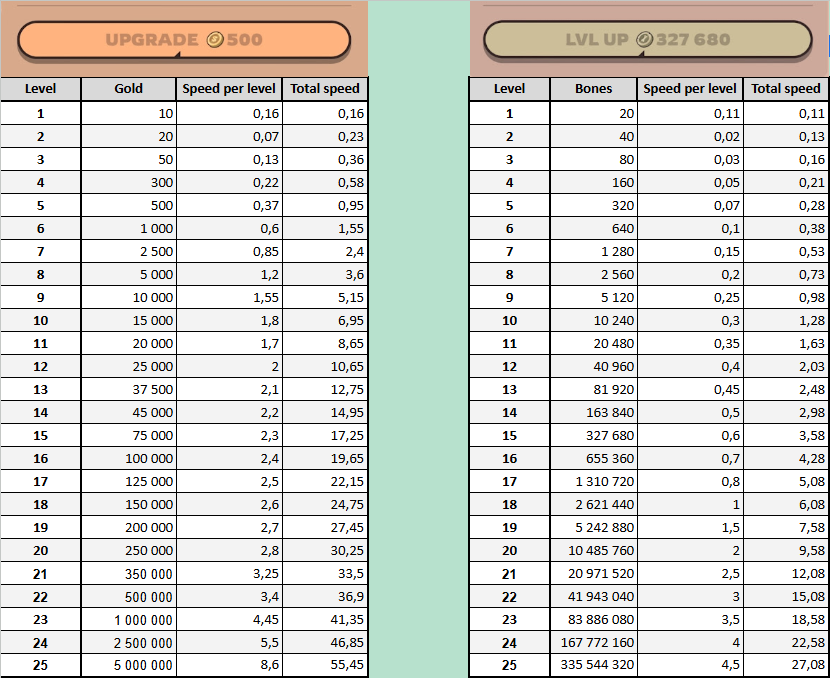Viewport: 830px width, 678px height.
Task: Click the gold coin icon on UPGRADE button
Action: [215, 40]
